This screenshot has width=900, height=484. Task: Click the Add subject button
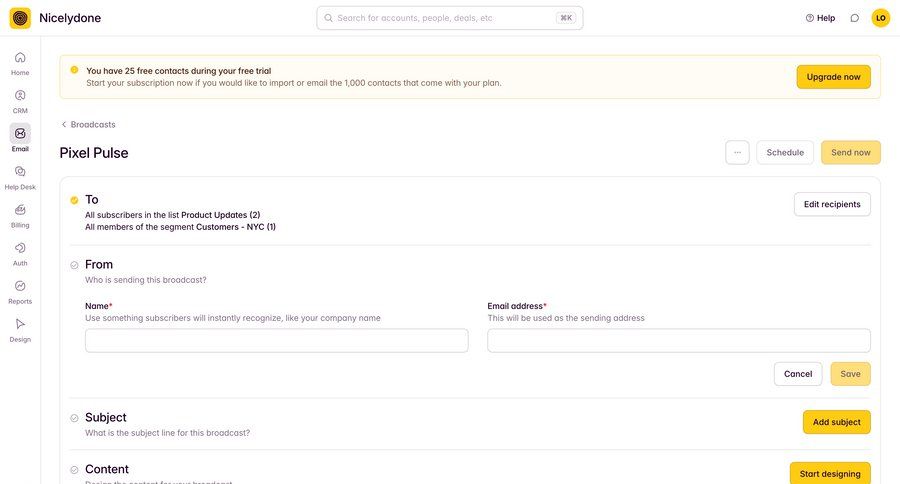point(836,422)
